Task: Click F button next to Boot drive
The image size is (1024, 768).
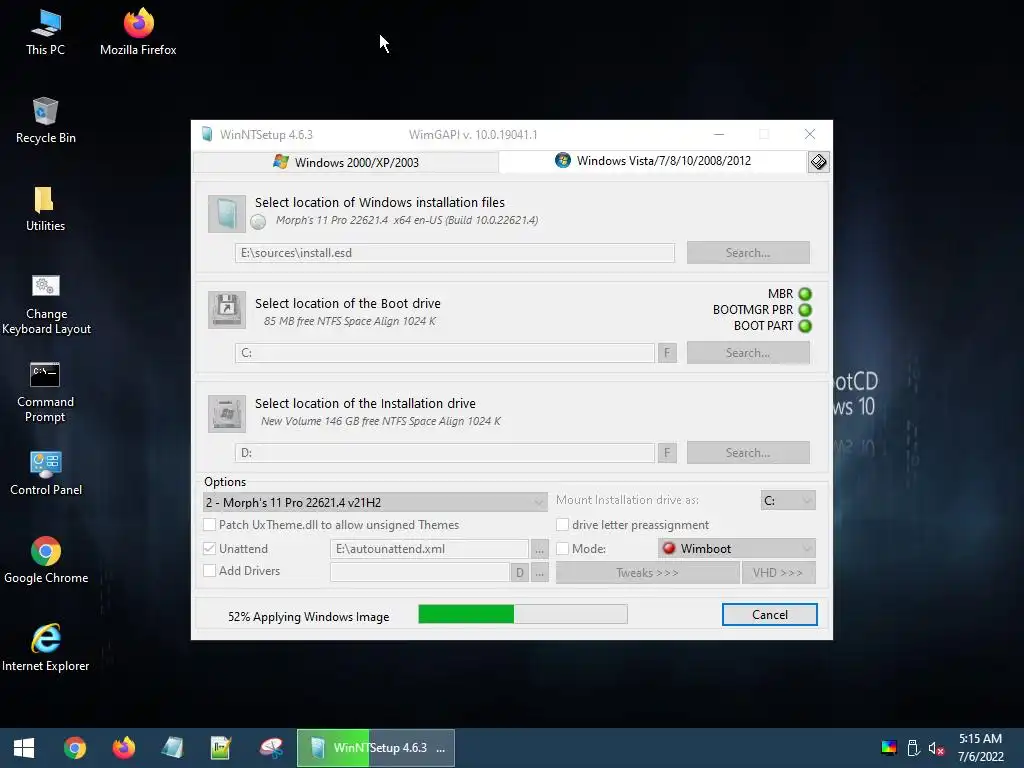Action: [667, 353]
